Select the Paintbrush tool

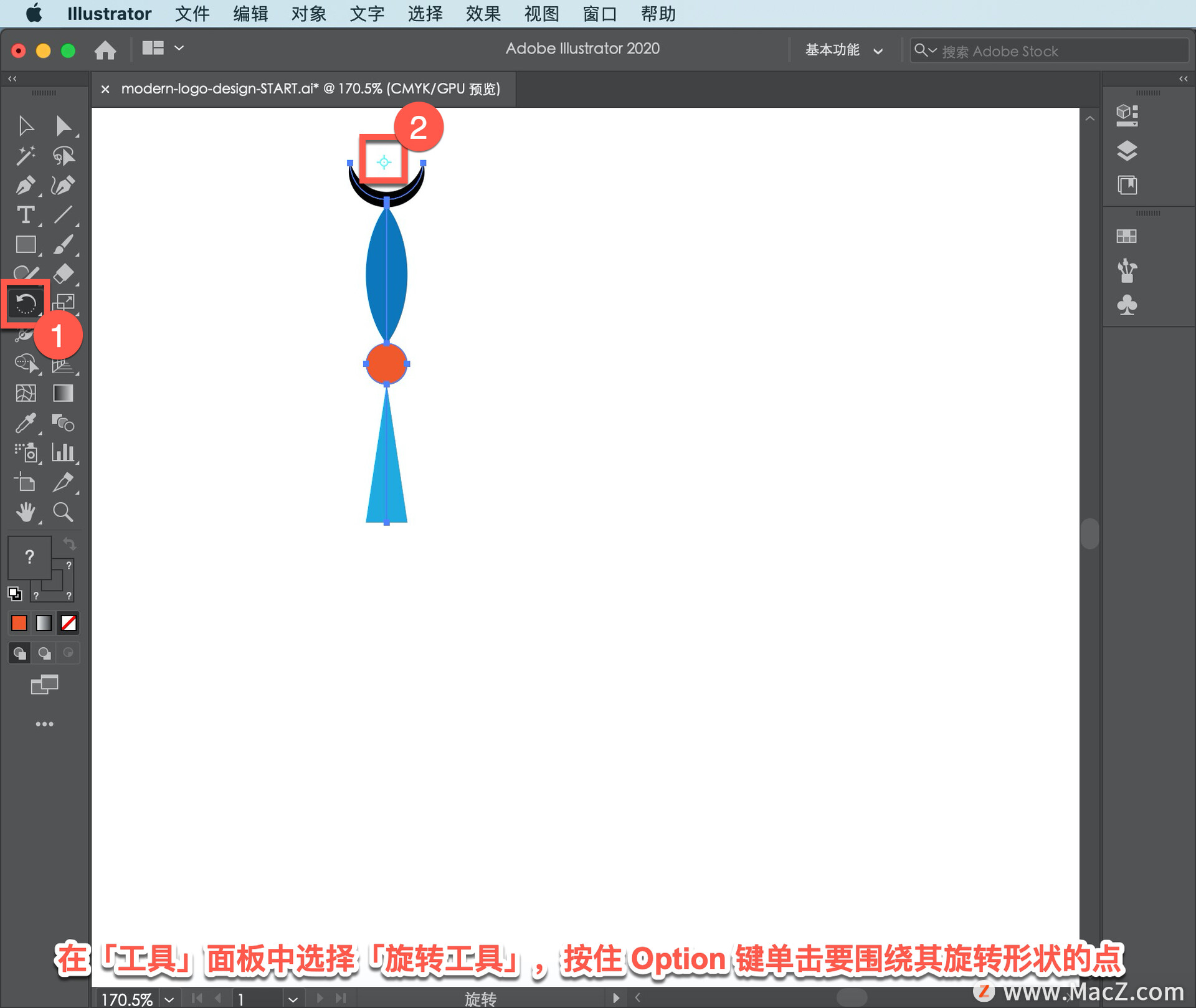coord(63,244)
